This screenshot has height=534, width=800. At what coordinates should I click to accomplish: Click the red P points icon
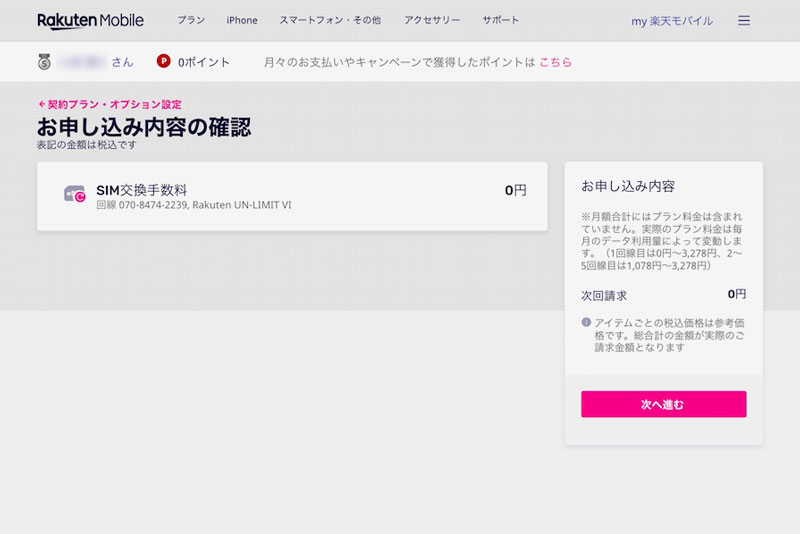coord(163,61)
